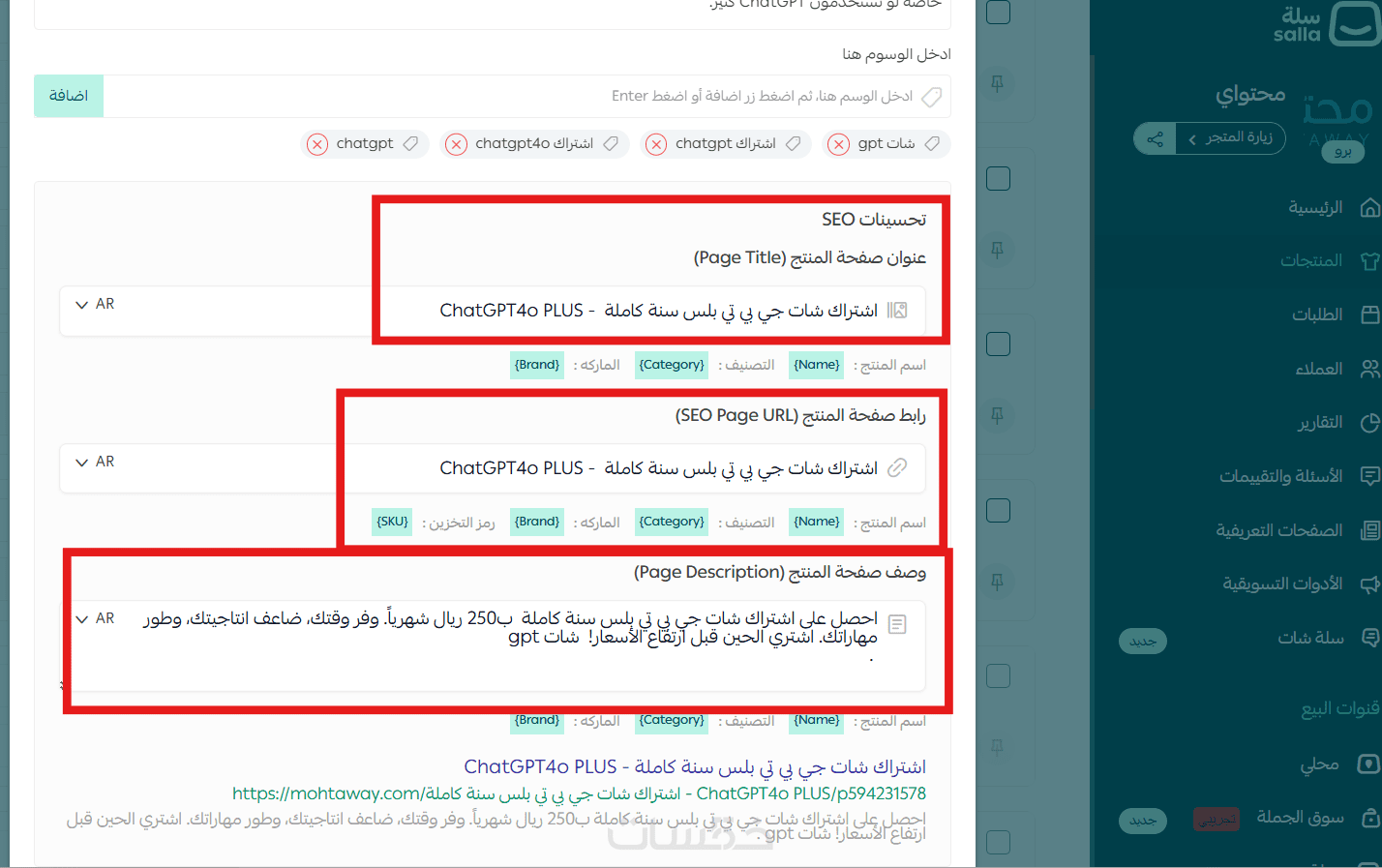Insert {Category} variable under Page Title
Image resolution: width=1382 pixels, height=868 pixels.
click(672, 365)
